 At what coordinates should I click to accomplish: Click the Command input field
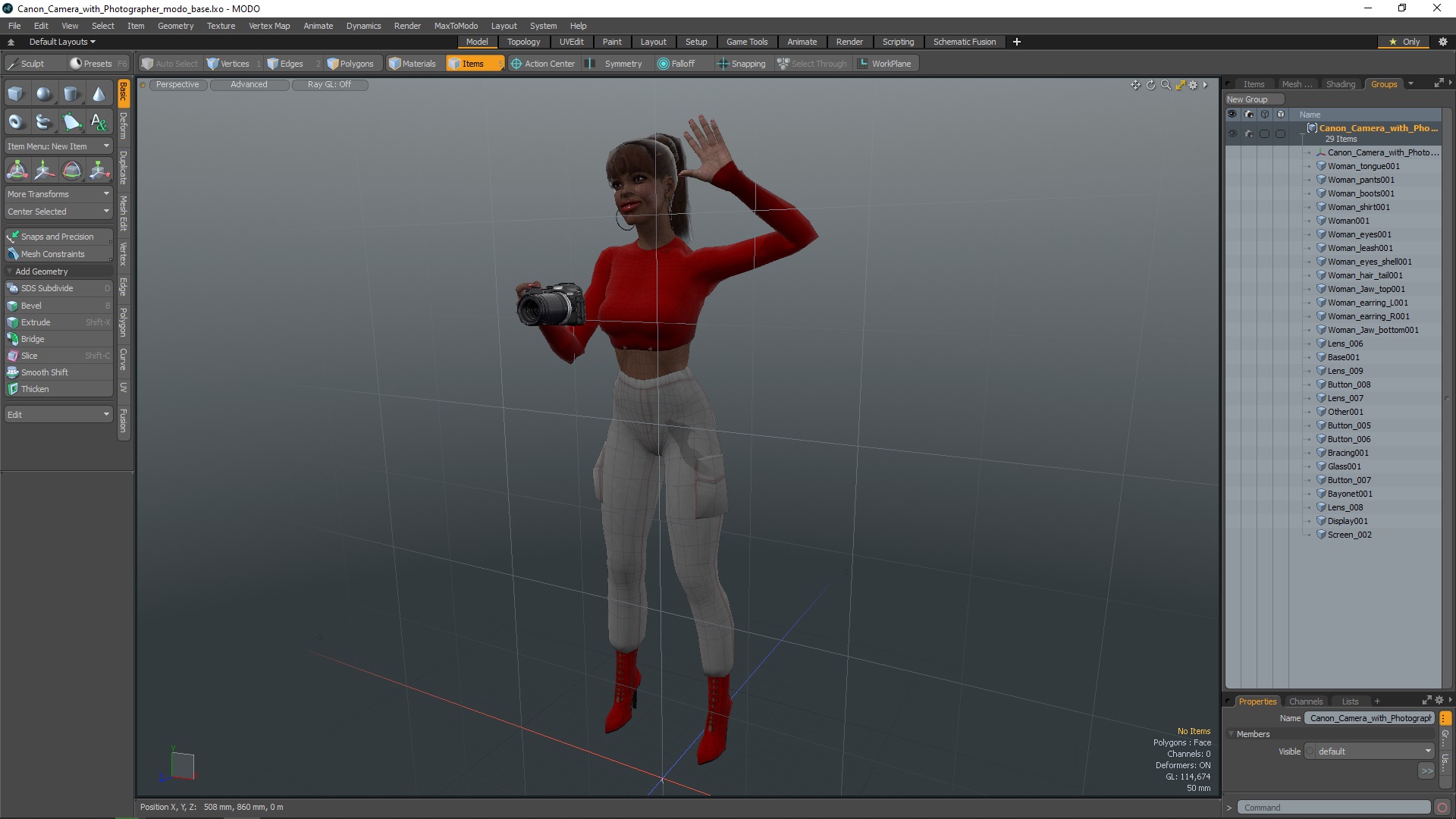[1334, 808]
